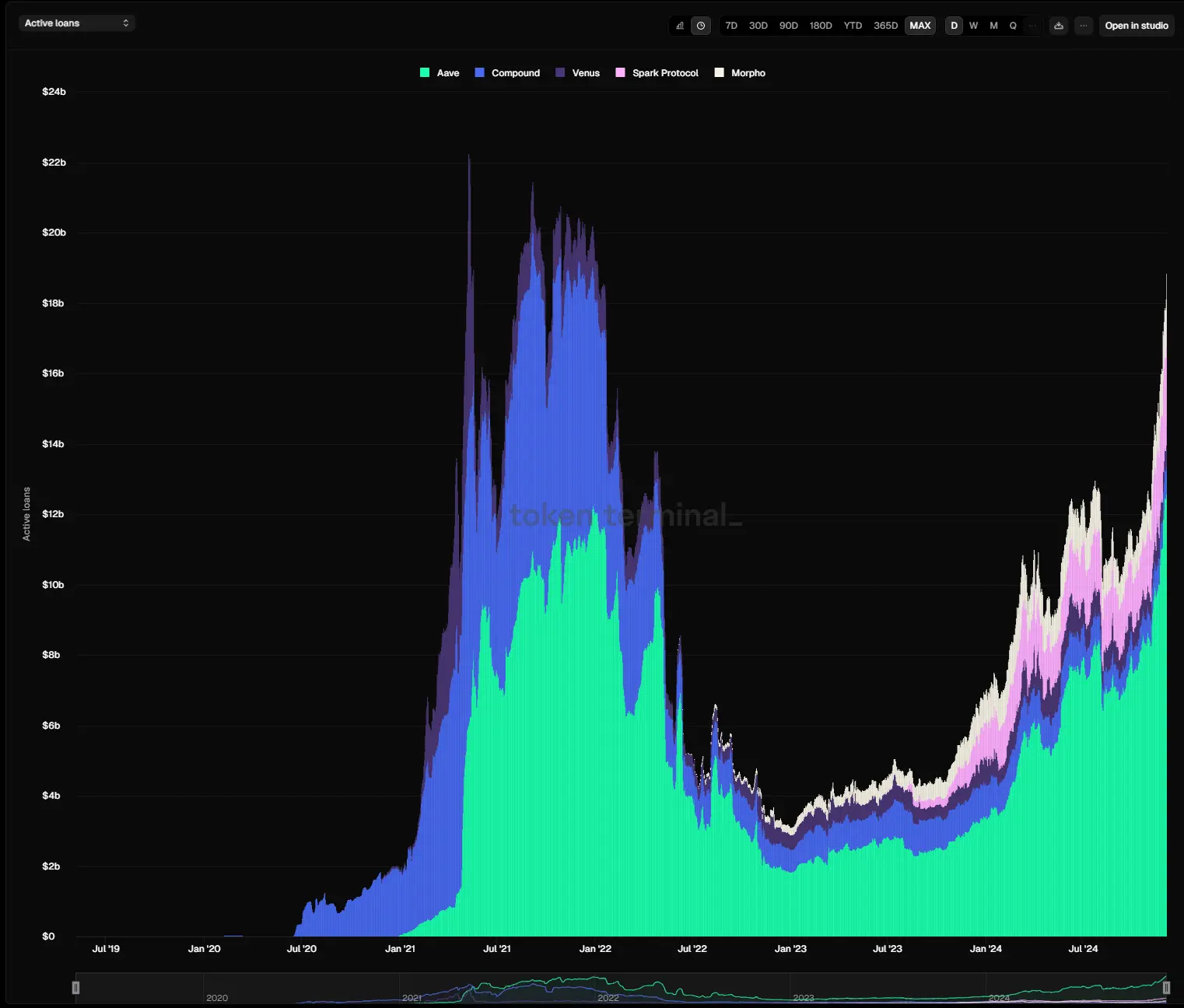
Task: Click the Morpho legend square icon
Action: (720, 72)
